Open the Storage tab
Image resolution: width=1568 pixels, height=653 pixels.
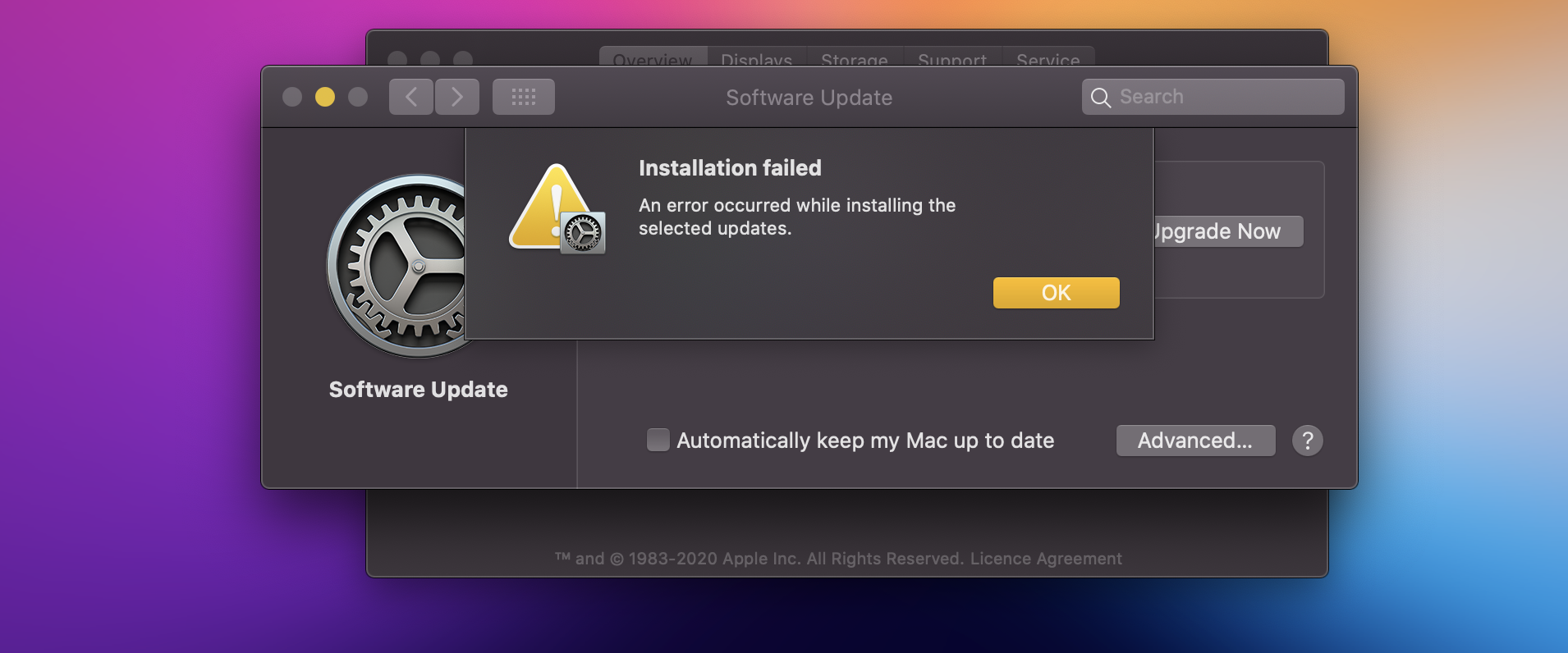pyautogui.click(x=854, y=58)
